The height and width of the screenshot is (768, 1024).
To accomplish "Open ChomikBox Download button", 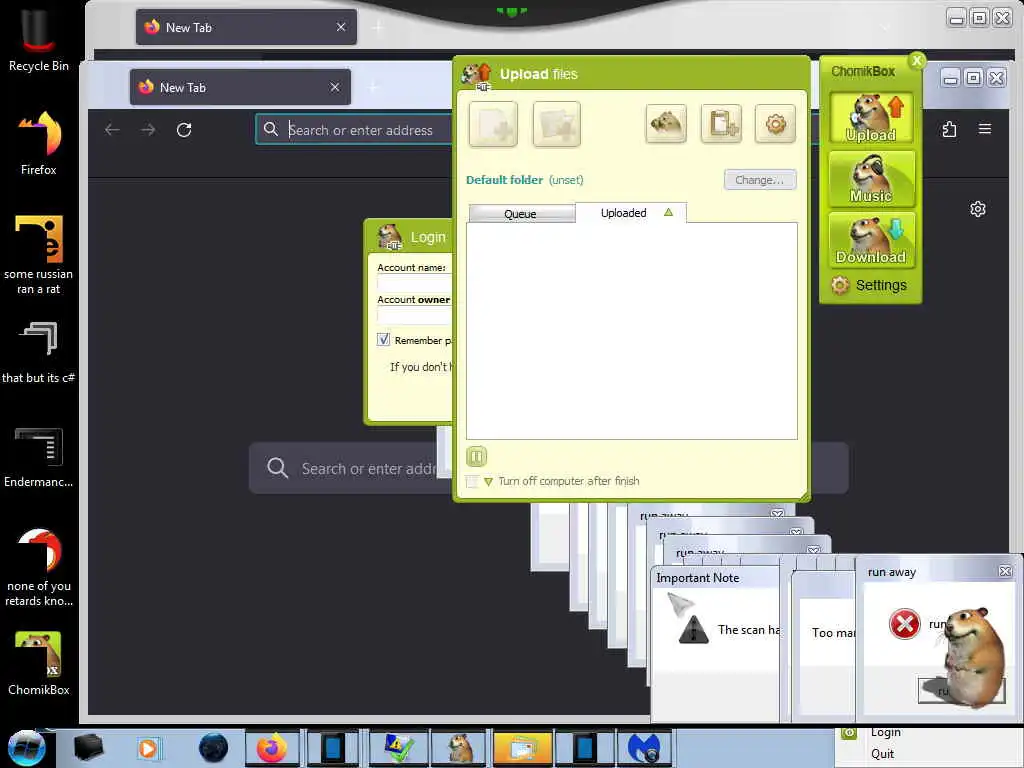I will pyautogui.click(x=871, y=240).
